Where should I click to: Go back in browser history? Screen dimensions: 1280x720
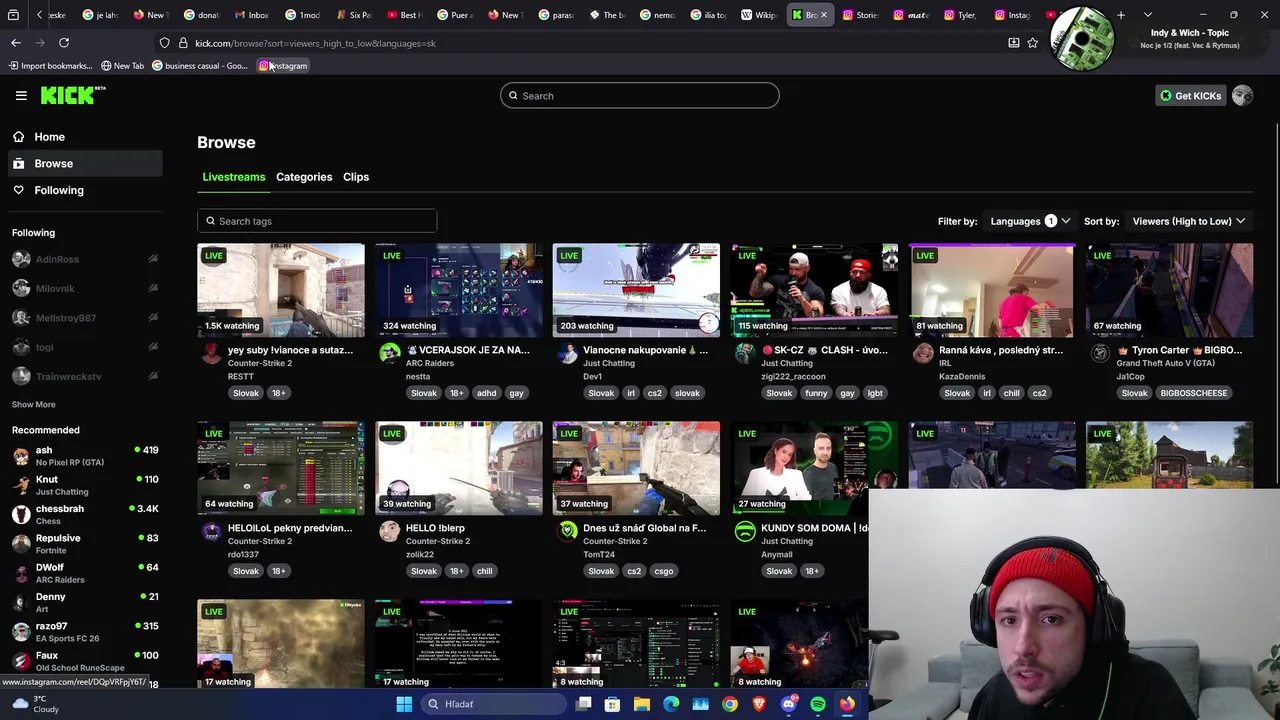pyautogui.click(x=16, y=43)
